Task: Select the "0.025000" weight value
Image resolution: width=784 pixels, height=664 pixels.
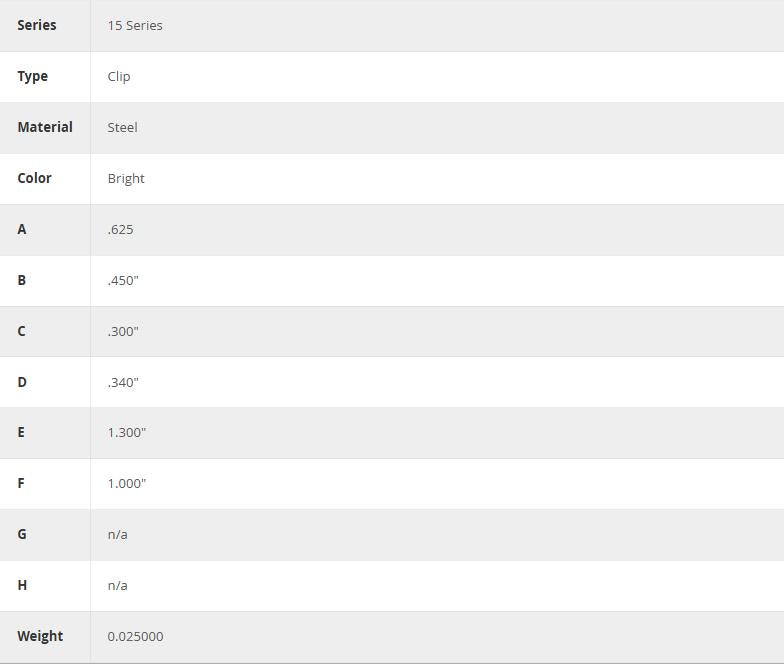Action: (136, 637)
